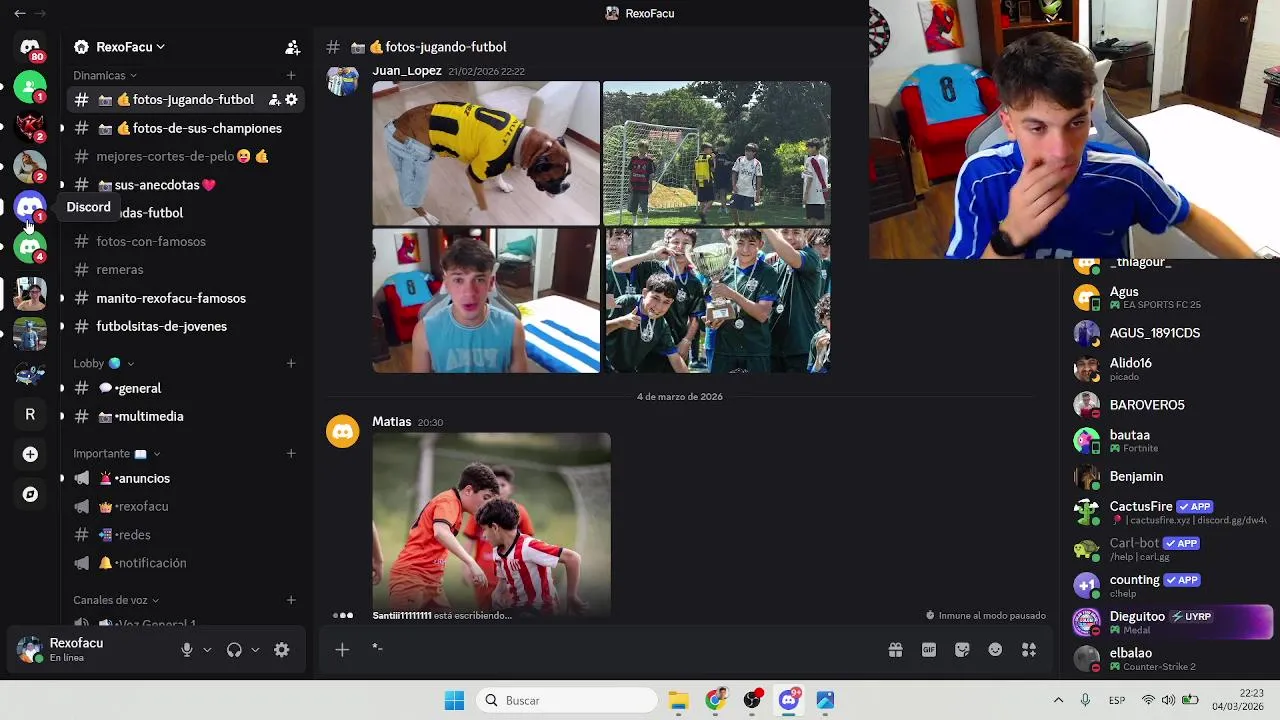Add channel to Dinamicas category
The width and height of the screenshot is (1280, 720).
point(291,75)
